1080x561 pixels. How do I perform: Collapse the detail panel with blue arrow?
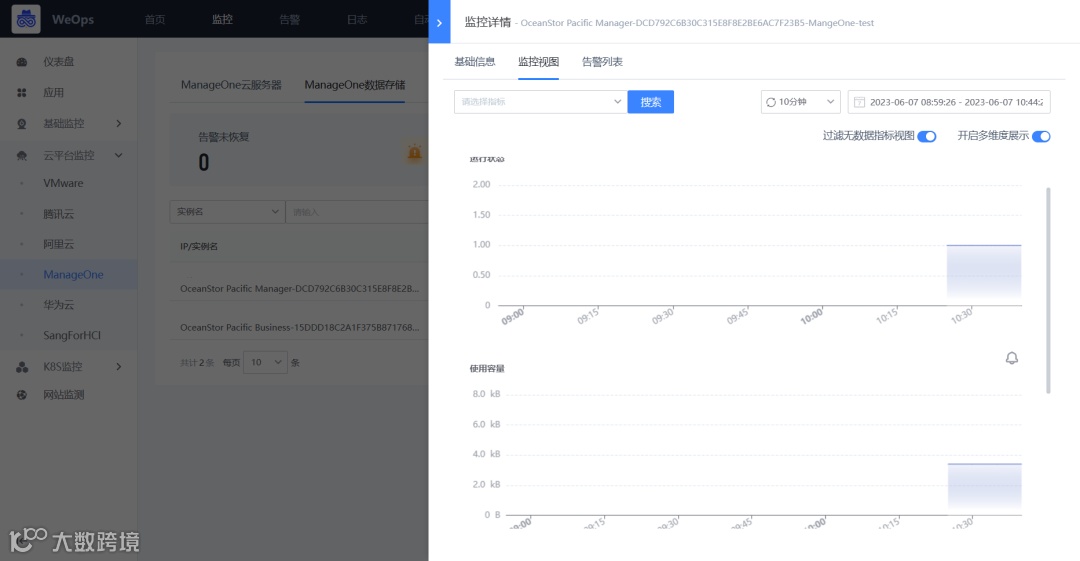pos(439,22)
